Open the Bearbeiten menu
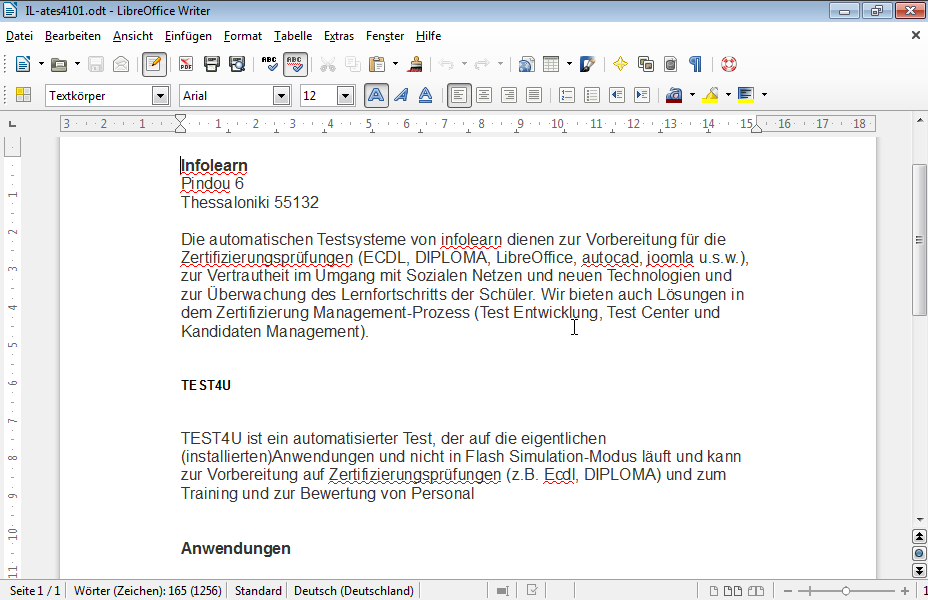The width and height of the screenshot is (928, 600). click(x=73, y=36)
